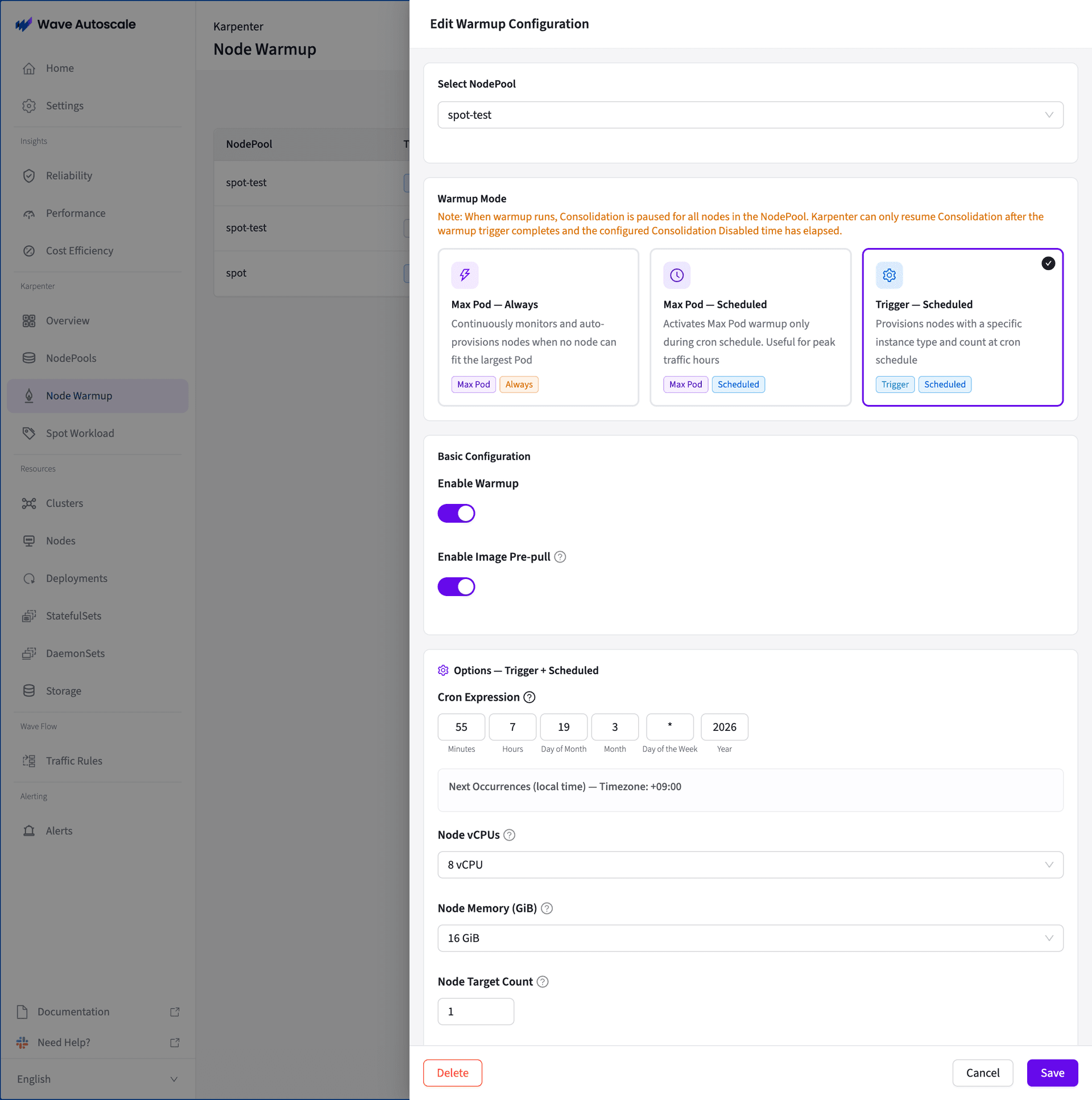Screen dimensions: 1092x1100
Task: Click the 'spot' row in NodePool table
Action: point(312,274)
